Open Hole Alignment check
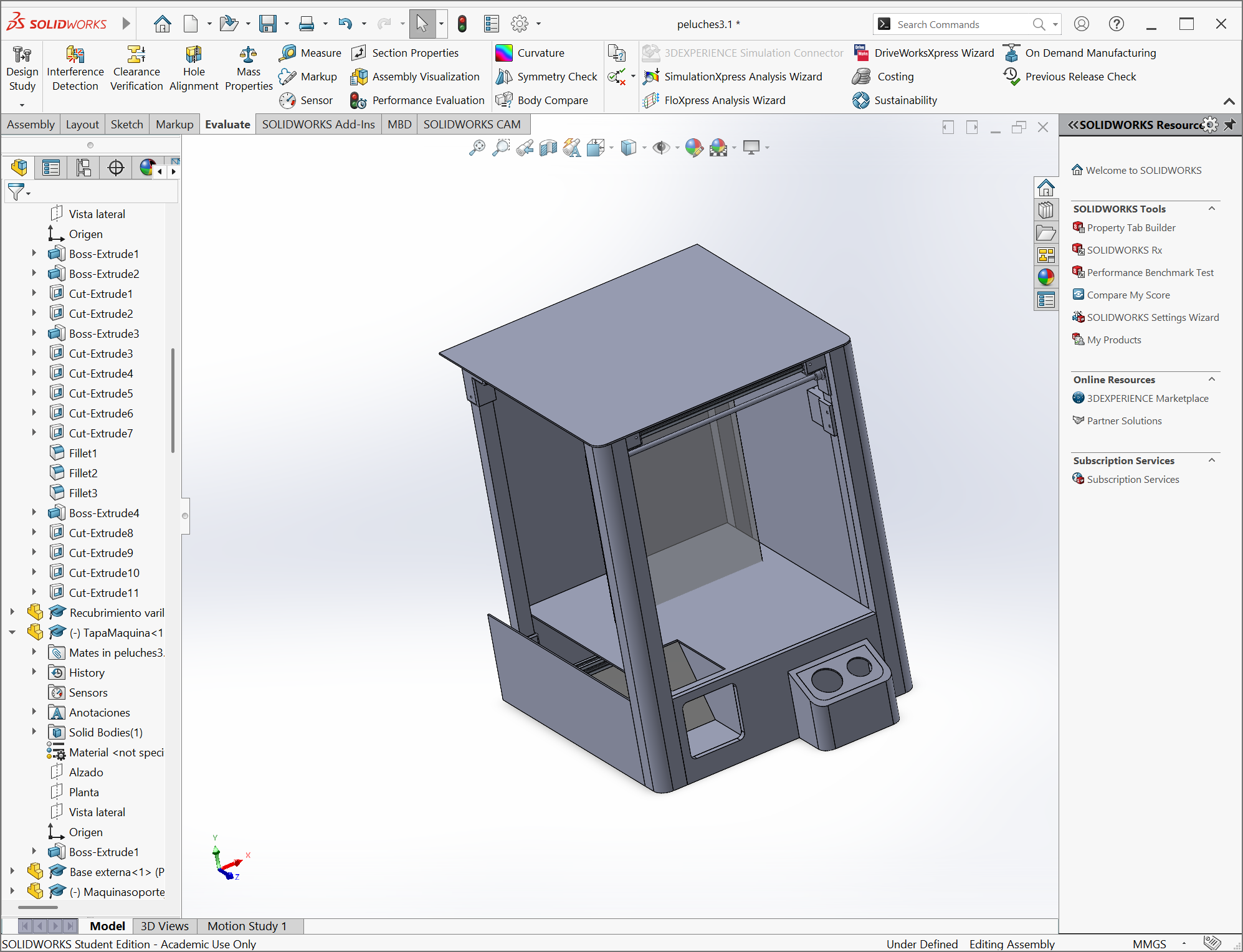Image resolution: width=1243 pixels, height=952 pixels. (194, 69)
